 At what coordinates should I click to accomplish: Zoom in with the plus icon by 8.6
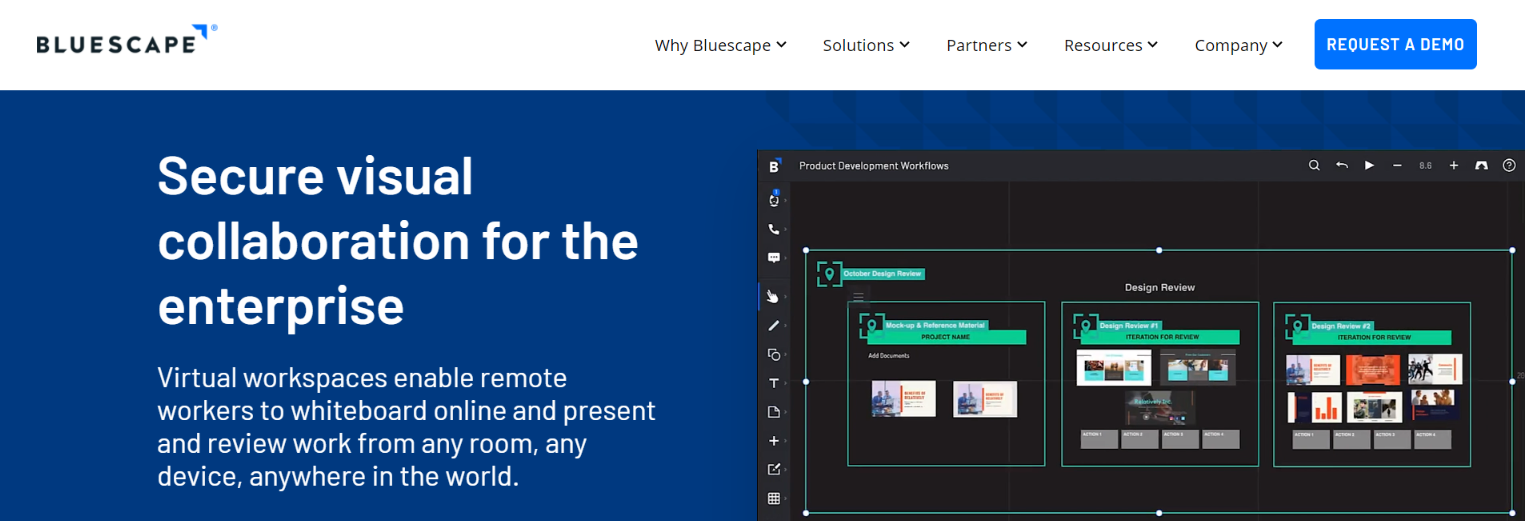1454,165
